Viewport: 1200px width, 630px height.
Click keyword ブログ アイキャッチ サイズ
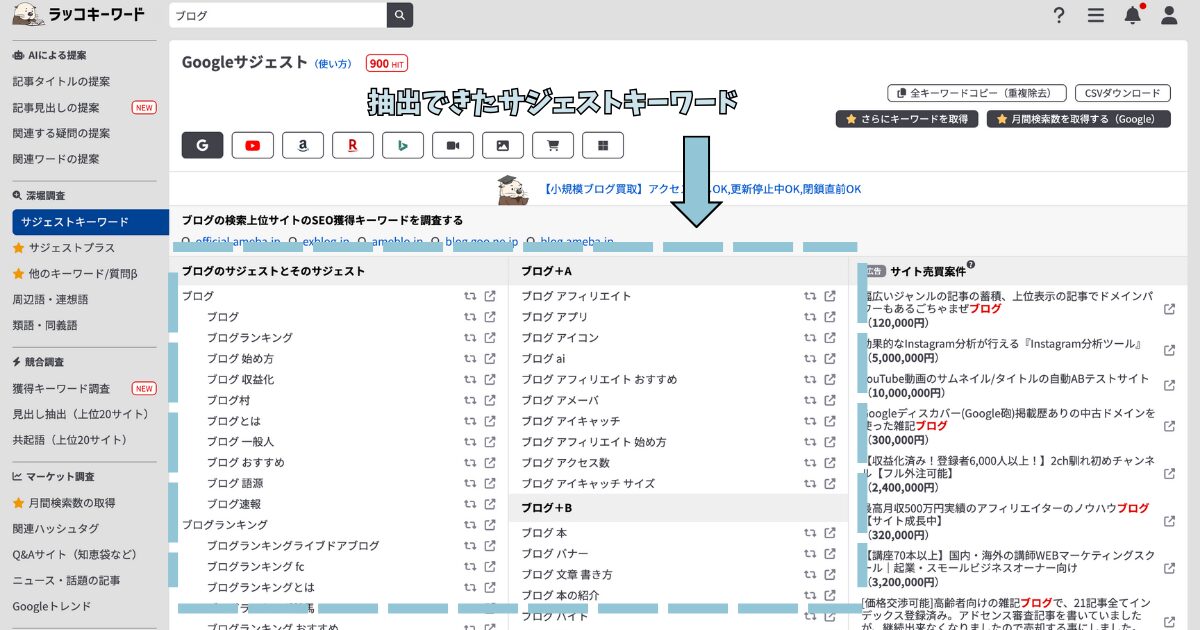click(588, 483)
